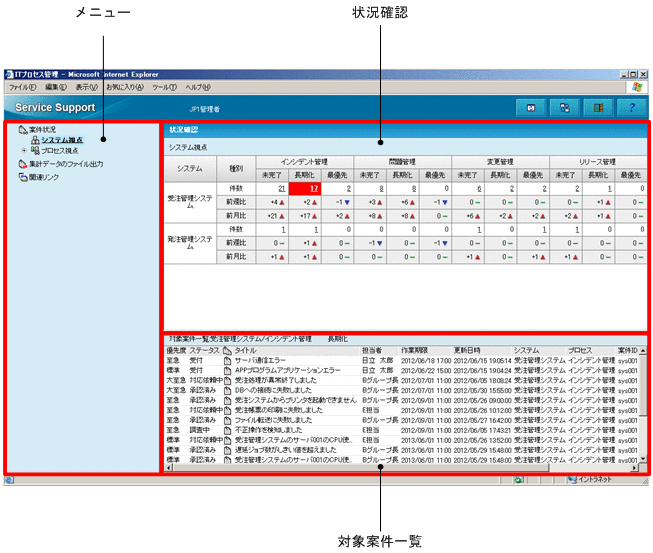Click the イントラネット zone icon in status bar
The height and width of the screenshot is (553, 653).
[x=573, y=480]
